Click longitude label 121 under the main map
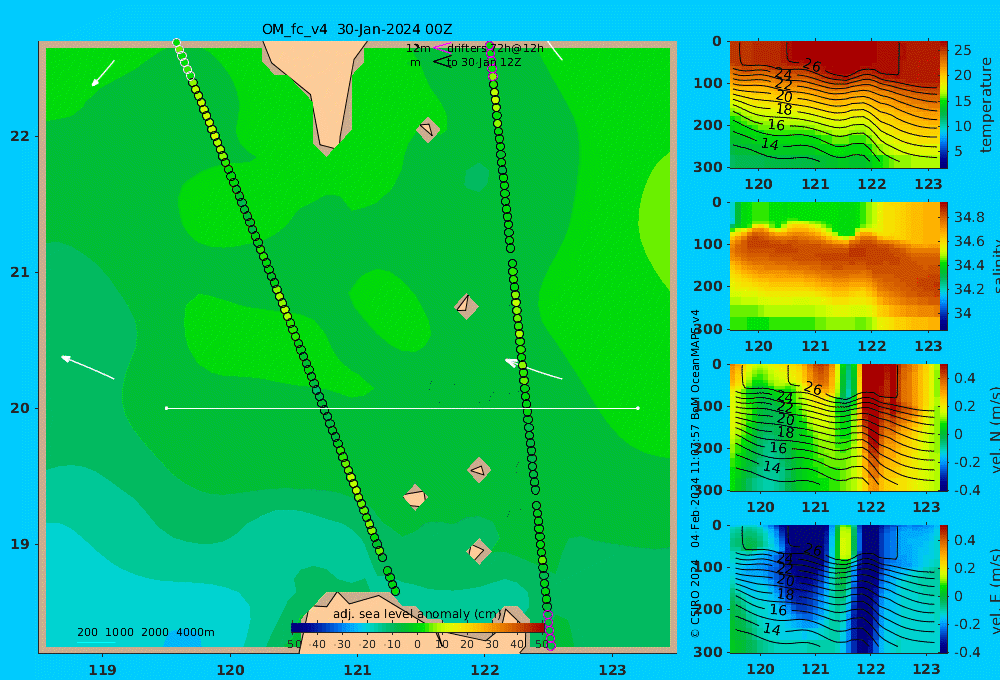The height and width of the screenshot is (680, 1000). coord(358,670)
